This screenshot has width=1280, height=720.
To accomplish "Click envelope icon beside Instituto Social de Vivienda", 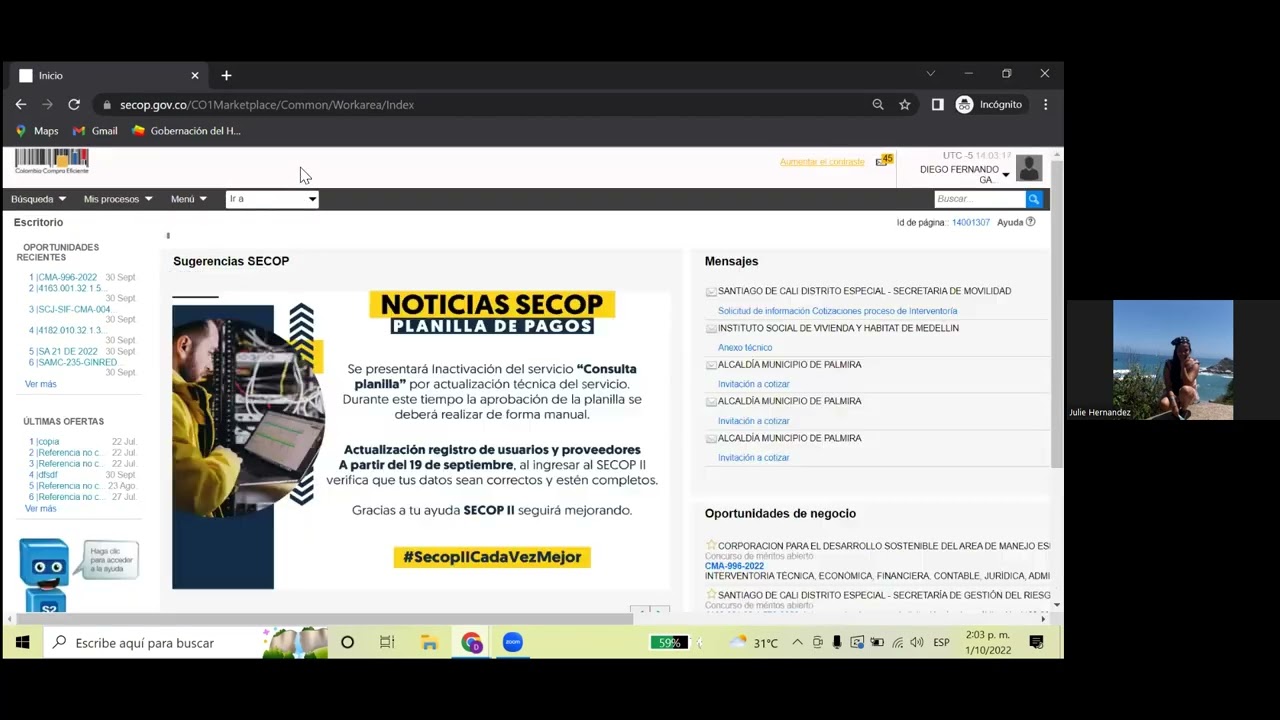I will click(711, 329).
